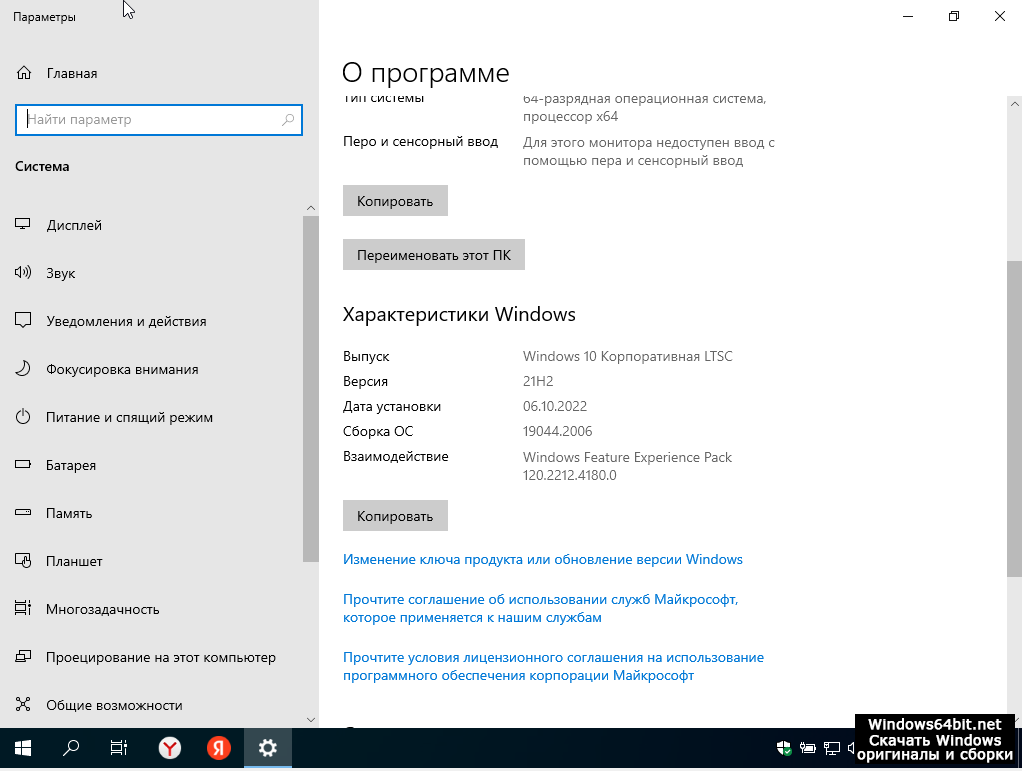The height and width of the screenshot is (771, 1022).
Task: Open the Память storage settings
Action: point(69,513)
